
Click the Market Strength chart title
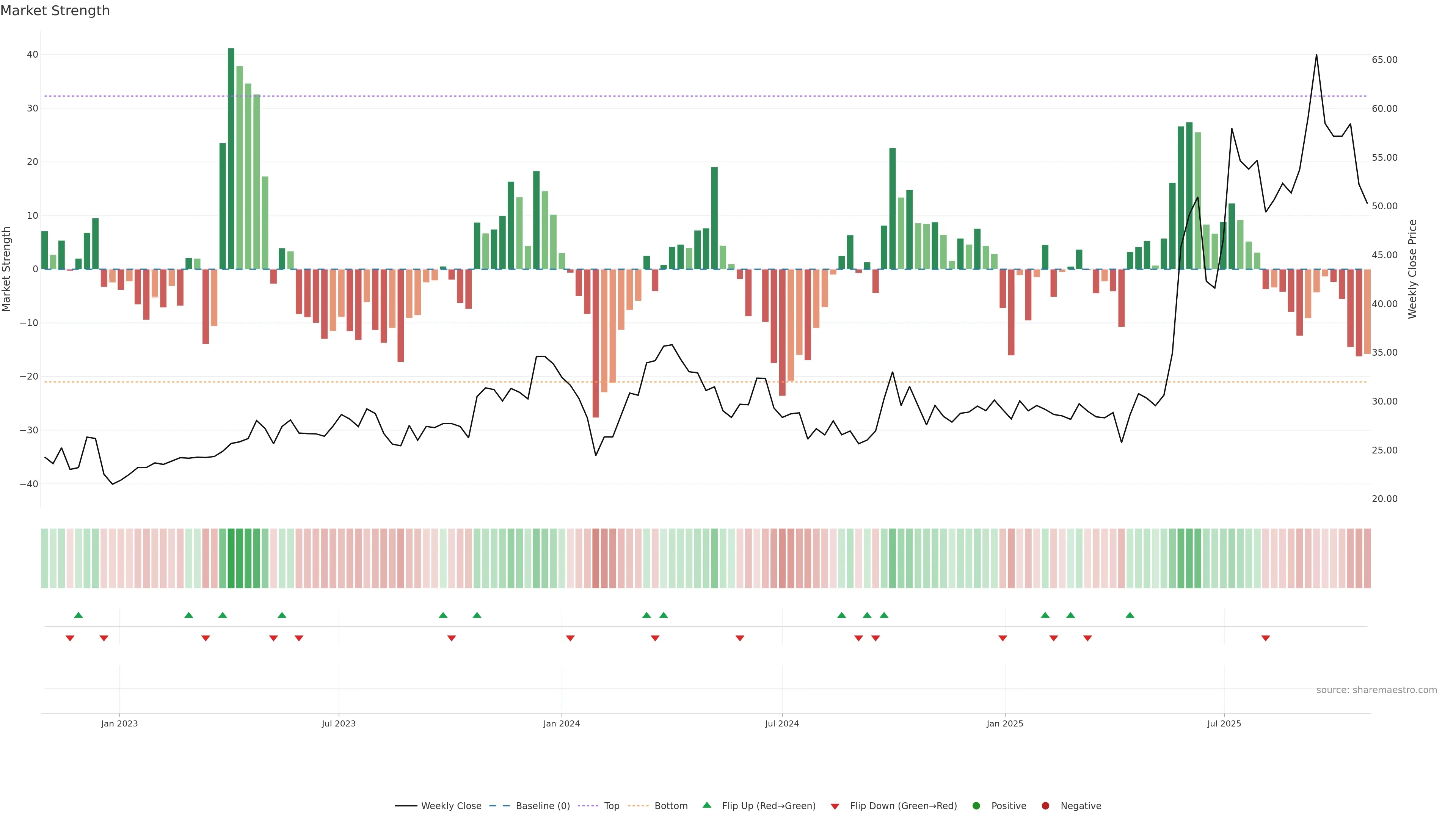click(x=55, y=11)
